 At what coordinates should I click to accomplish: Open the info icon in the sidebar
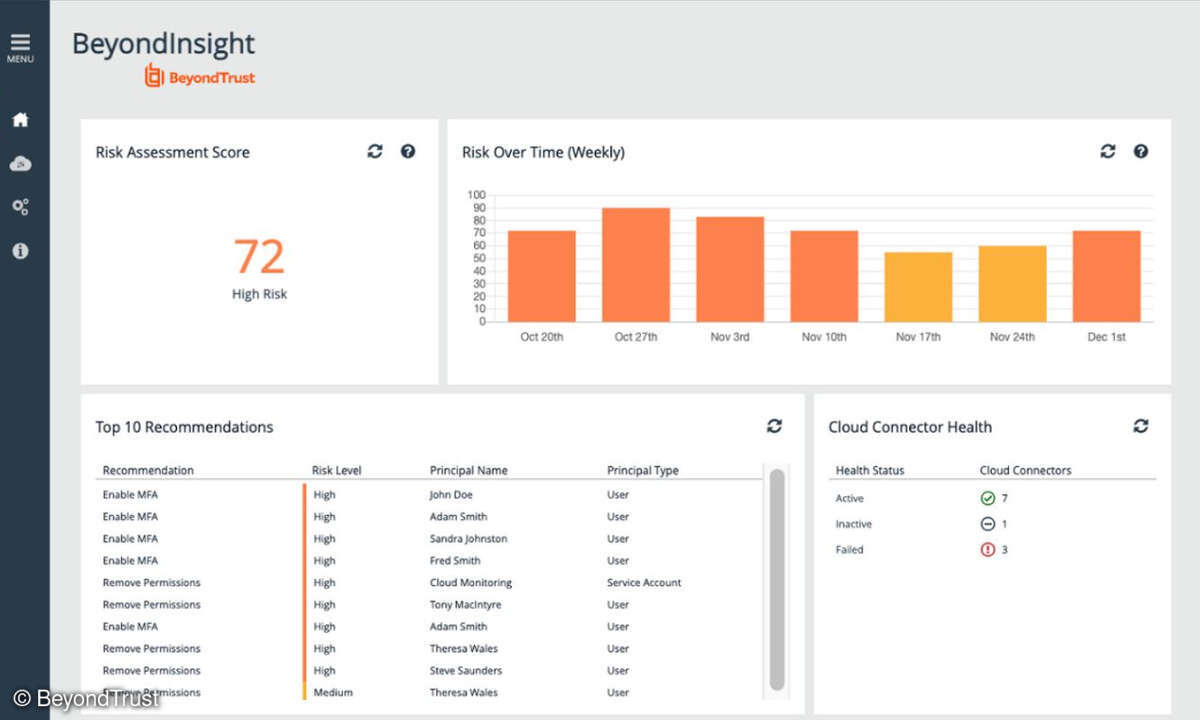(x=20, y=251)
